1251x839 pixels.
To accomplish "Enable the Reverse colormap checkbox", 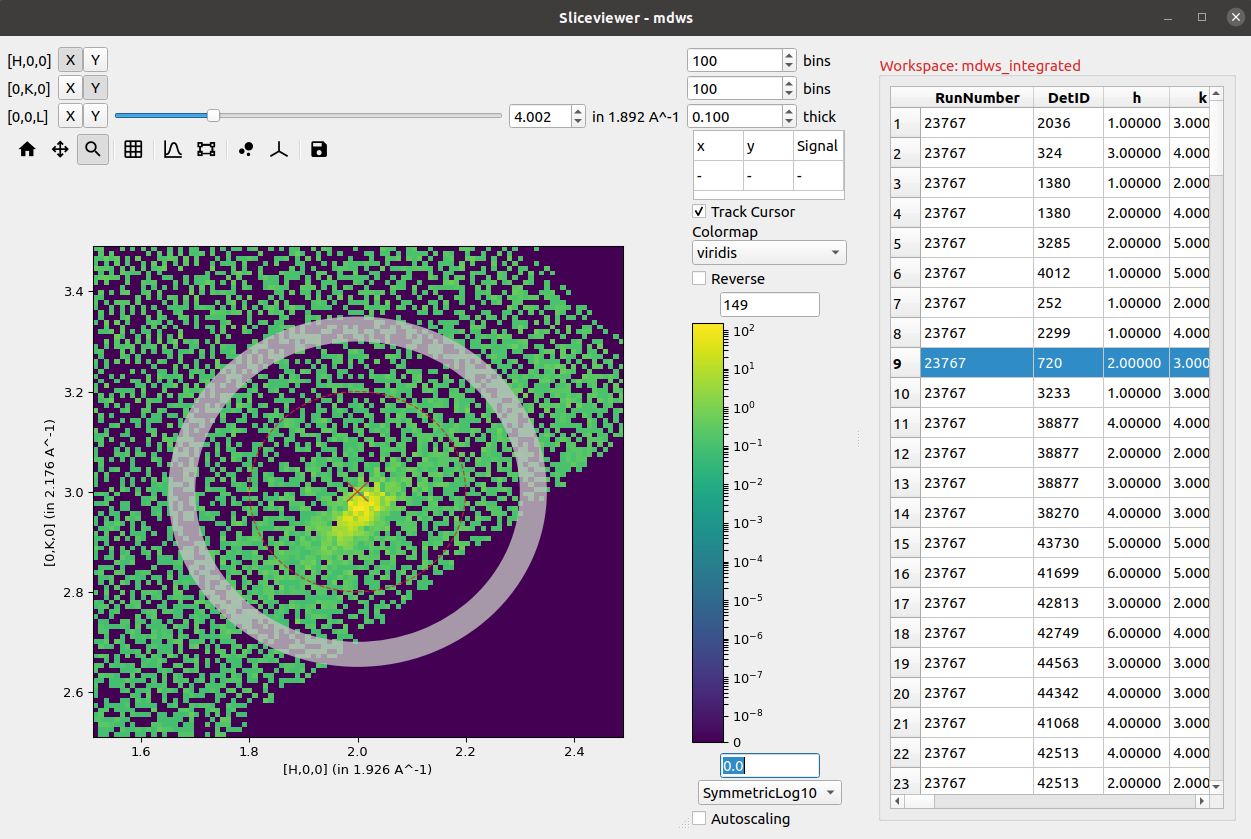I will pyautogui.click(x=700, y=279).
